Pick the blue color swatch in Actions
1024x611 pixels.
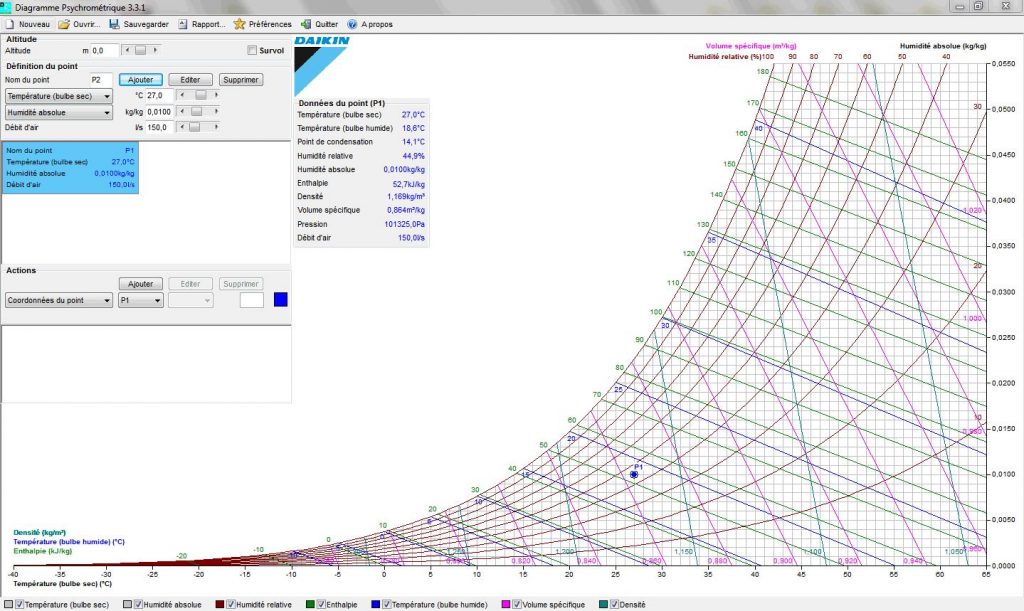(281, 300)
